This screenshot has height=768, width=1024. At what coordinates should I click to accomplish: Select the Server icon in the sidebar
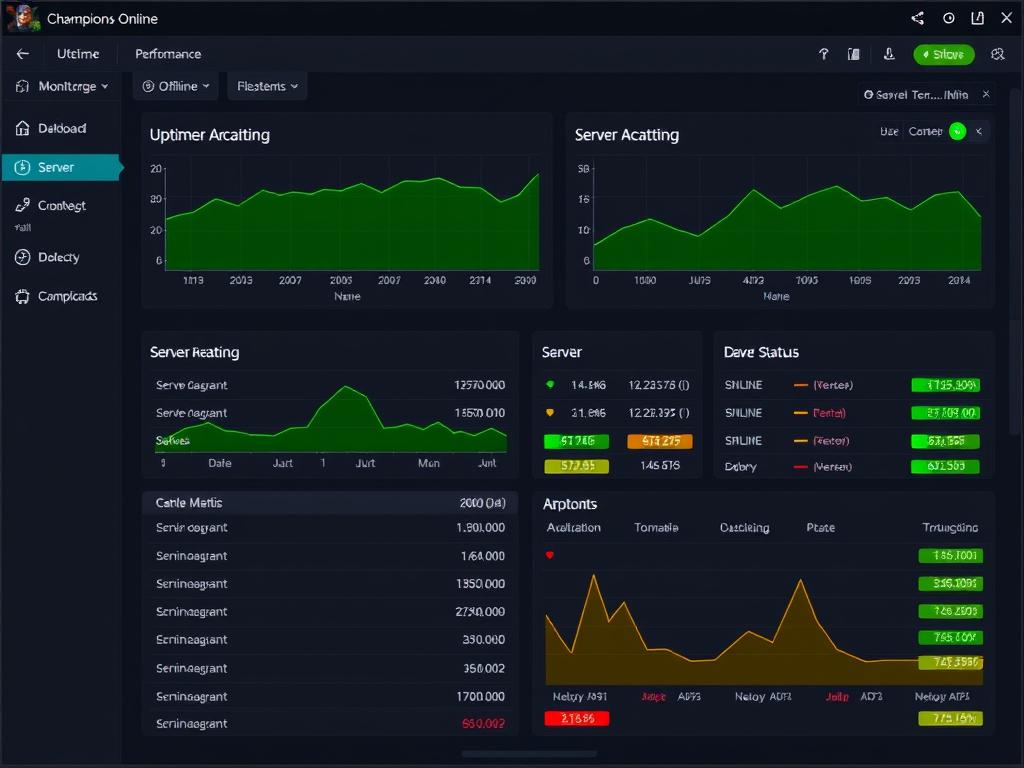click(x=22, y=167)
